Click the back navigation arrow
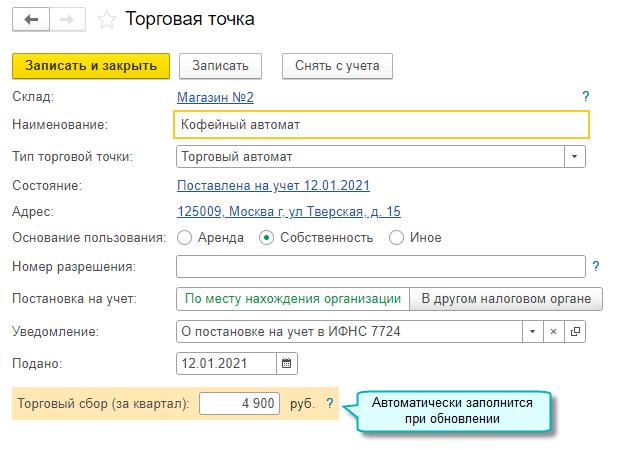Screen dimensions: 617x450 coord(31,19)
